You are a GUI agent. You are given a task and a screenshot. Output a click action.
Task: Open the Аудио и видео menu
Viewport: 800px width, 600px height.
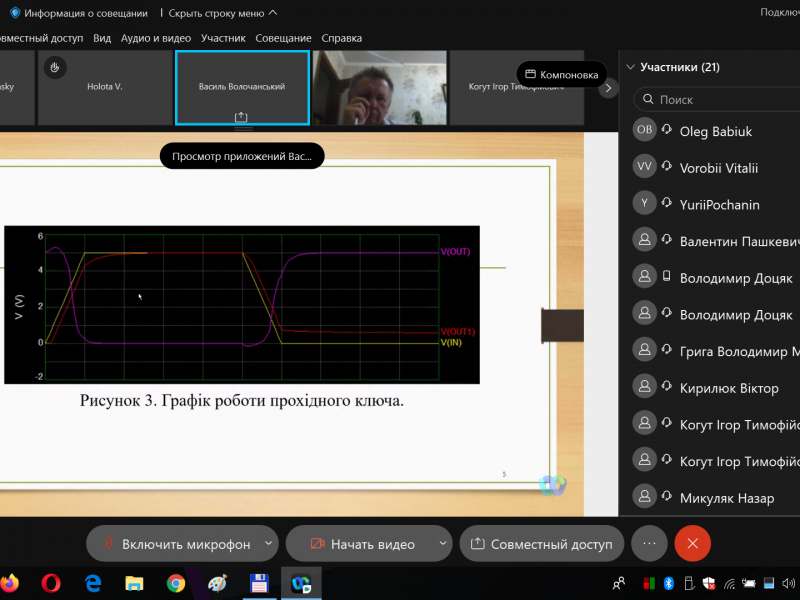pos(155,38)
